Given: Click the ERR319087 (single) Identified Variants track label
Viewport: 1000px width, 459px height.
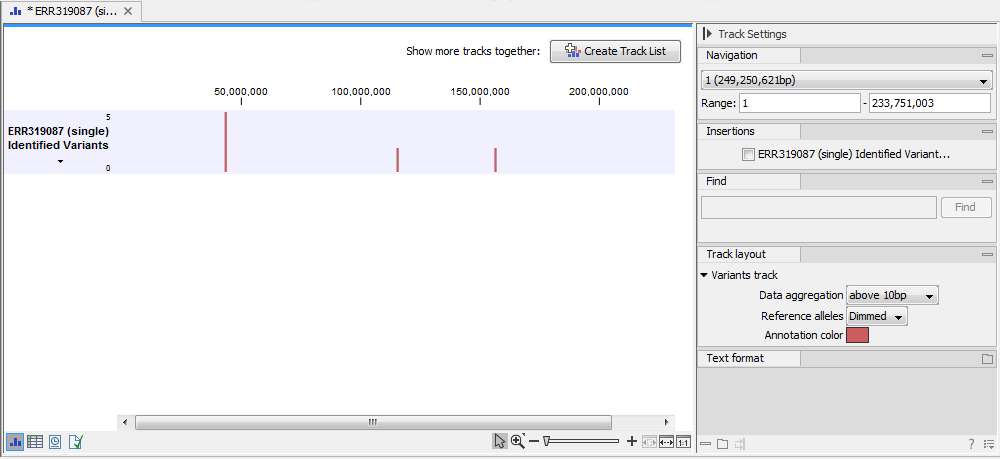Looking at the screenshot, I should click(x=58, y=138).
